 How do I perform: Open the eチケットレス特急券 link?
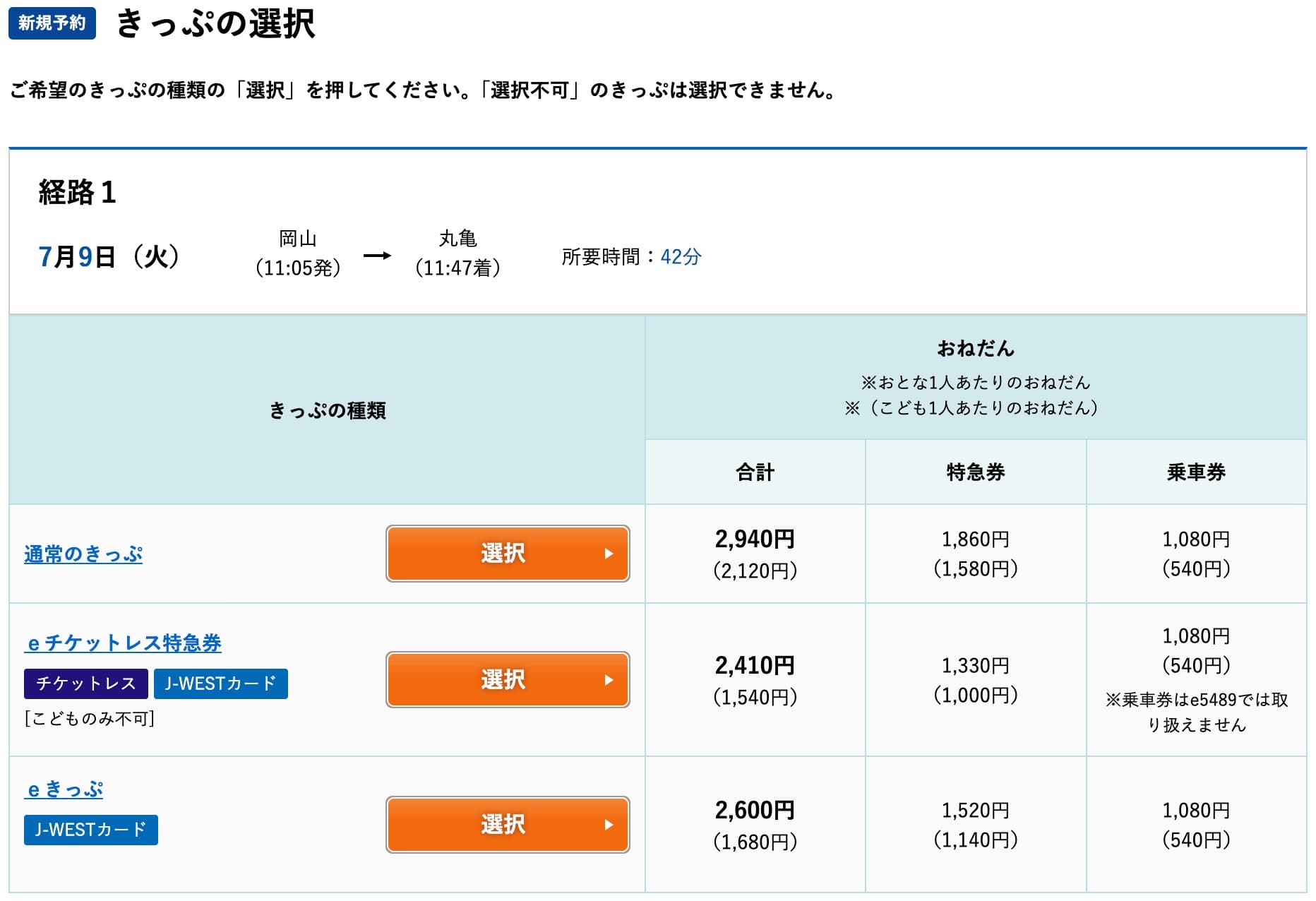pyautogui.click(x=123, y=643)
